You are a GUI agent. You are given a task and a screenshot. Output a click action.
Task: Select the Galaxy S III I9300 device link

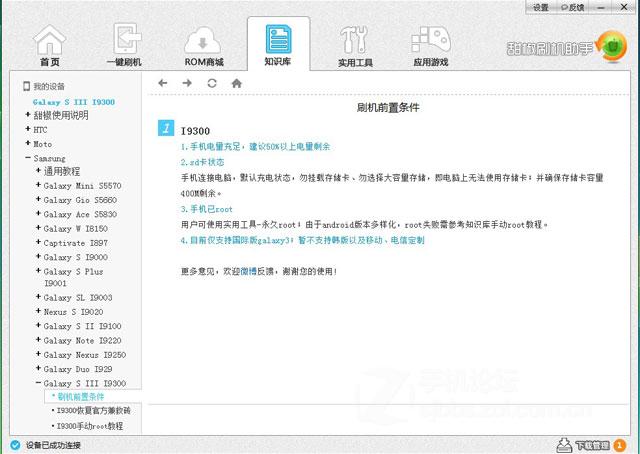pos(74,102)
